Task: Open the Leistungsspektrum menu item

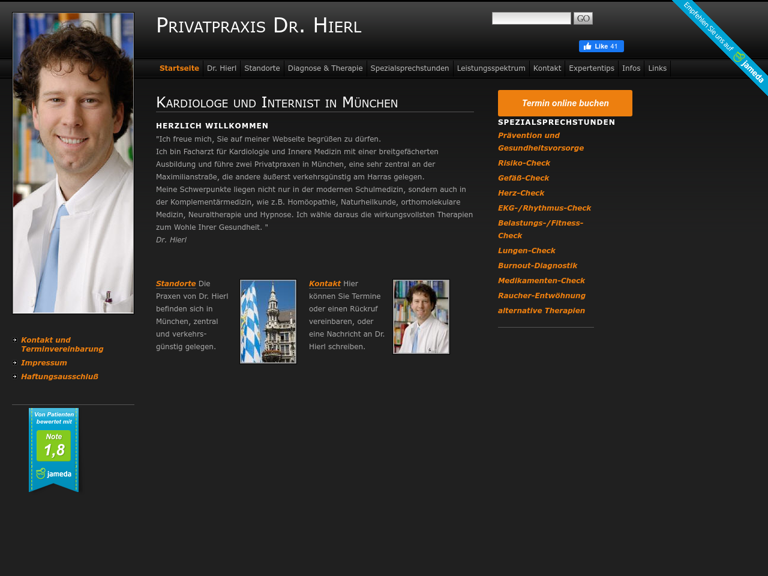Action: pyautogui.click(x=491, y=68)
